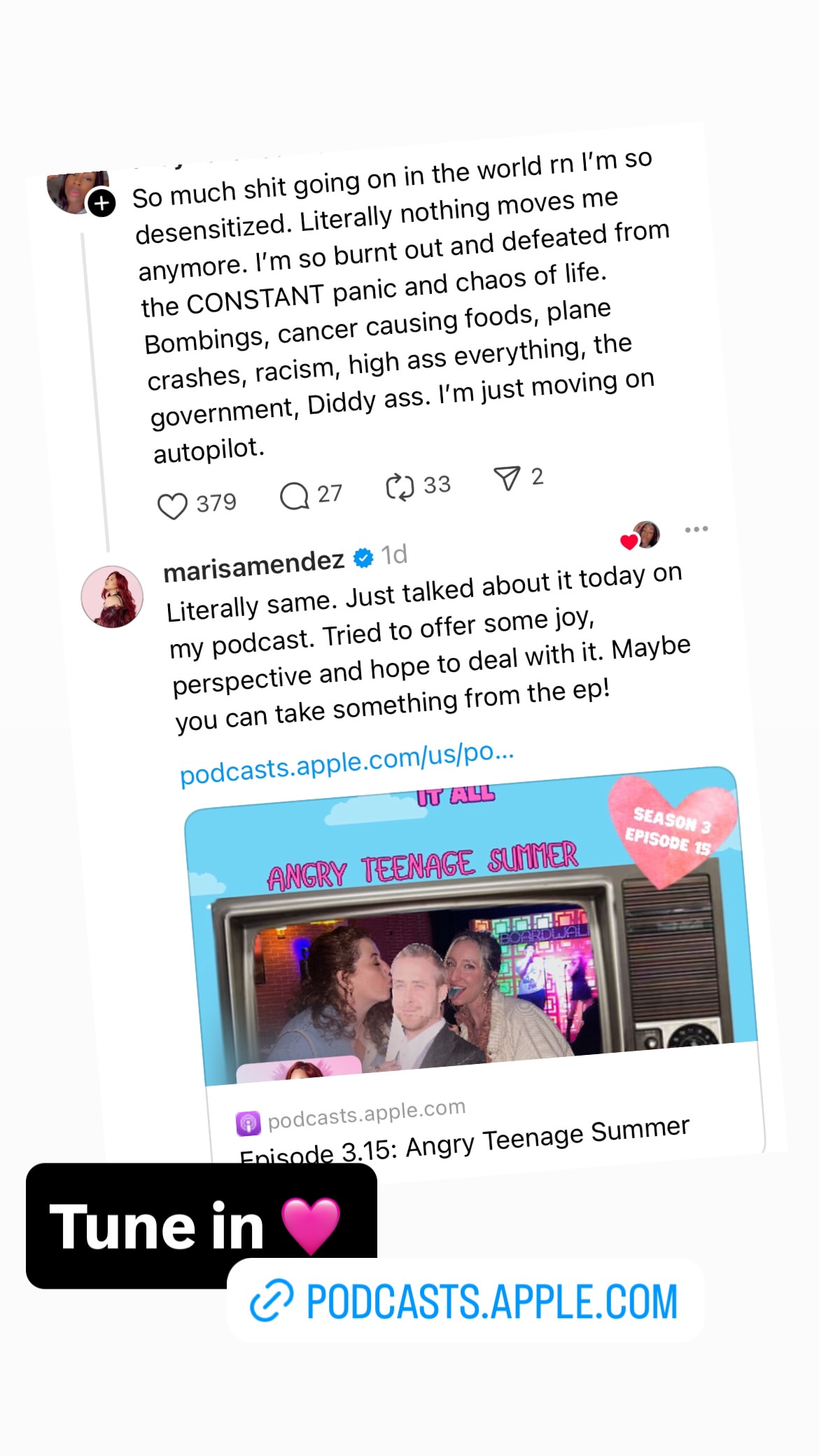Repost the thread with 33 reposts
This screenshot has width=819, height=1456.
click(x=400, y=487)
